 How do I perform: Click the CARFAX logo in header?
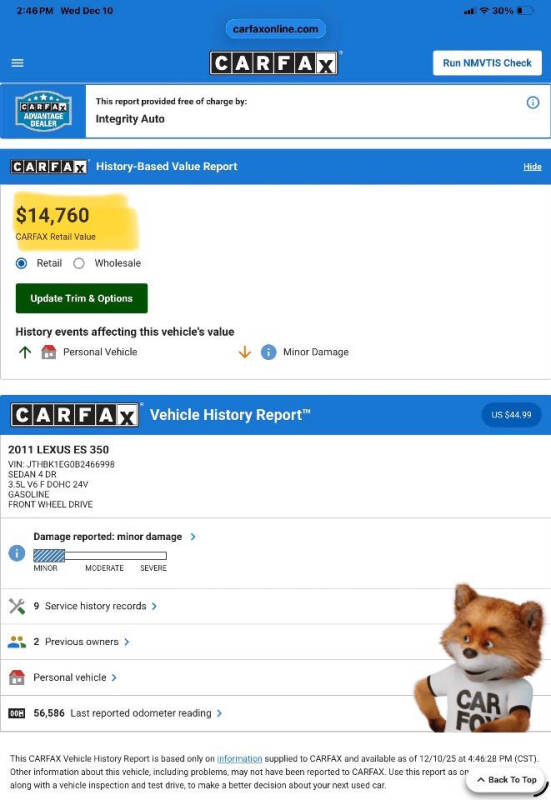point(274,63)
